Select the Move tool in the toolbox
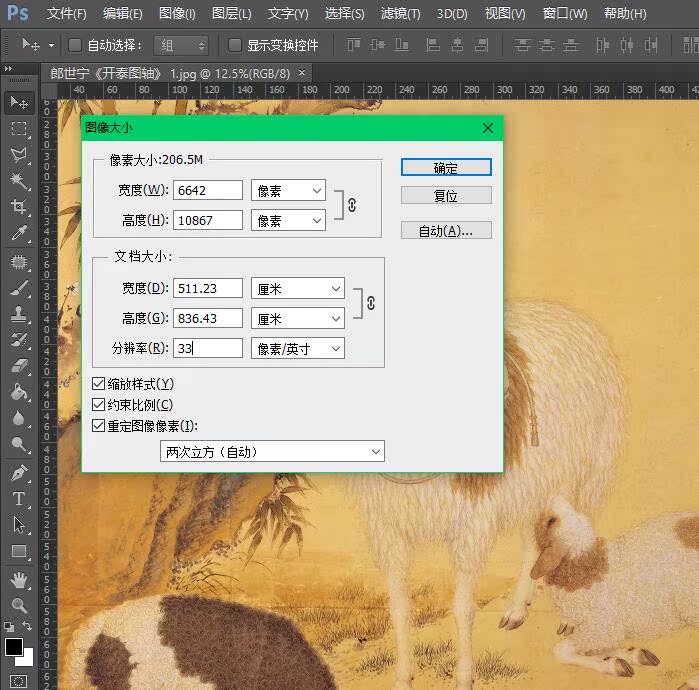This screenshot has height=690, width=699. 19,103
